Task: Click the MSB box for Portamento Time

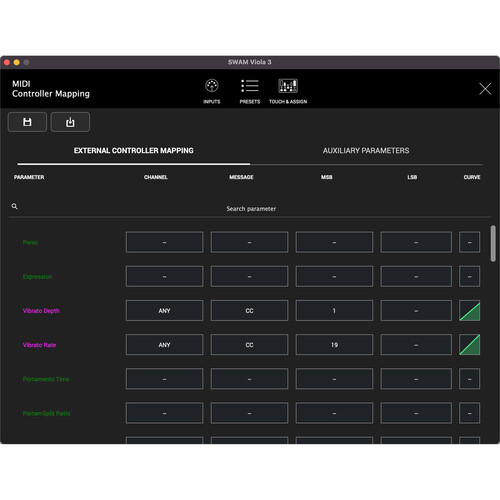Action: [x=334, y=379]
